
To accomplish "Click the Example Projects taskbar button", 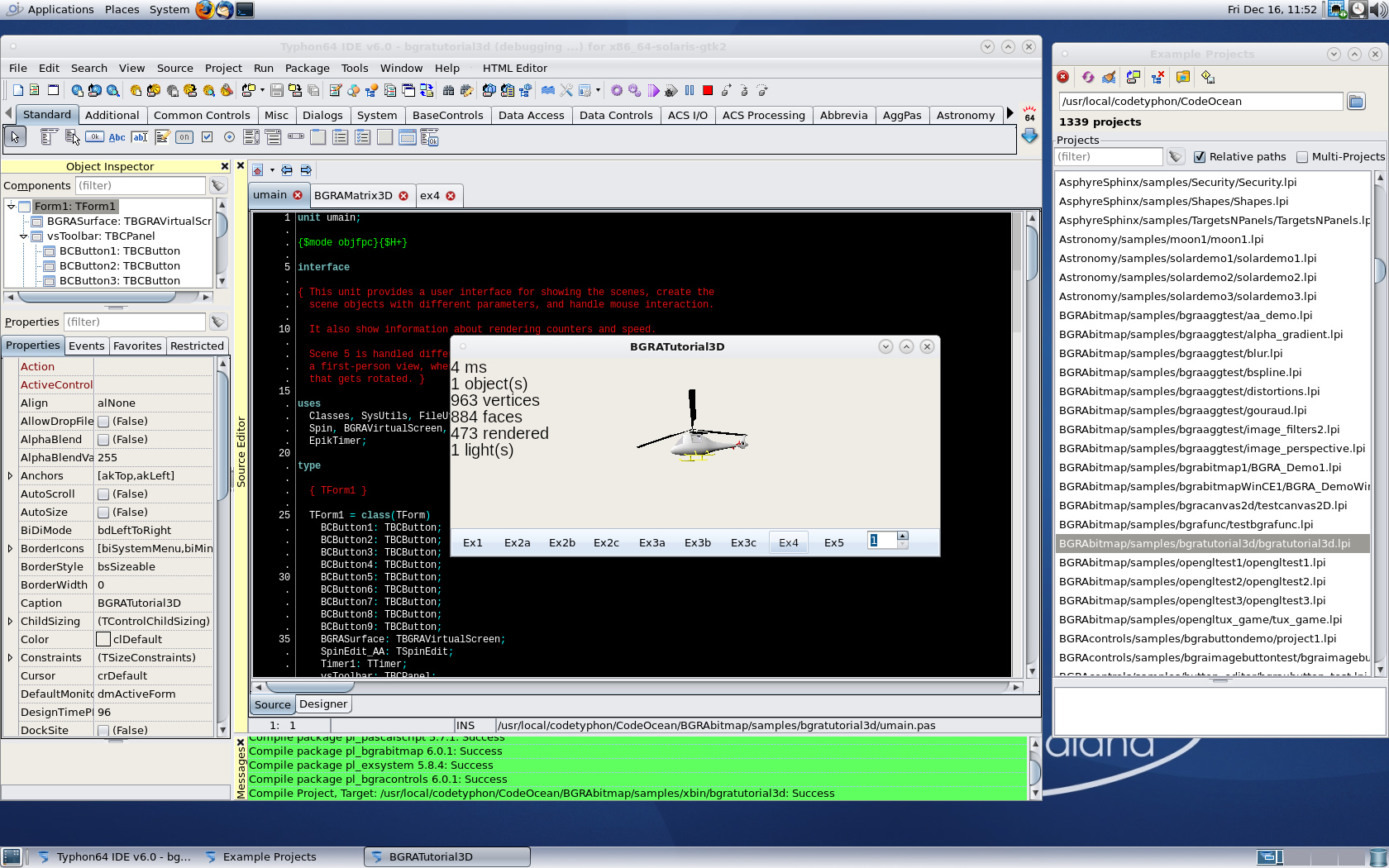I will [x=270, y=857].
